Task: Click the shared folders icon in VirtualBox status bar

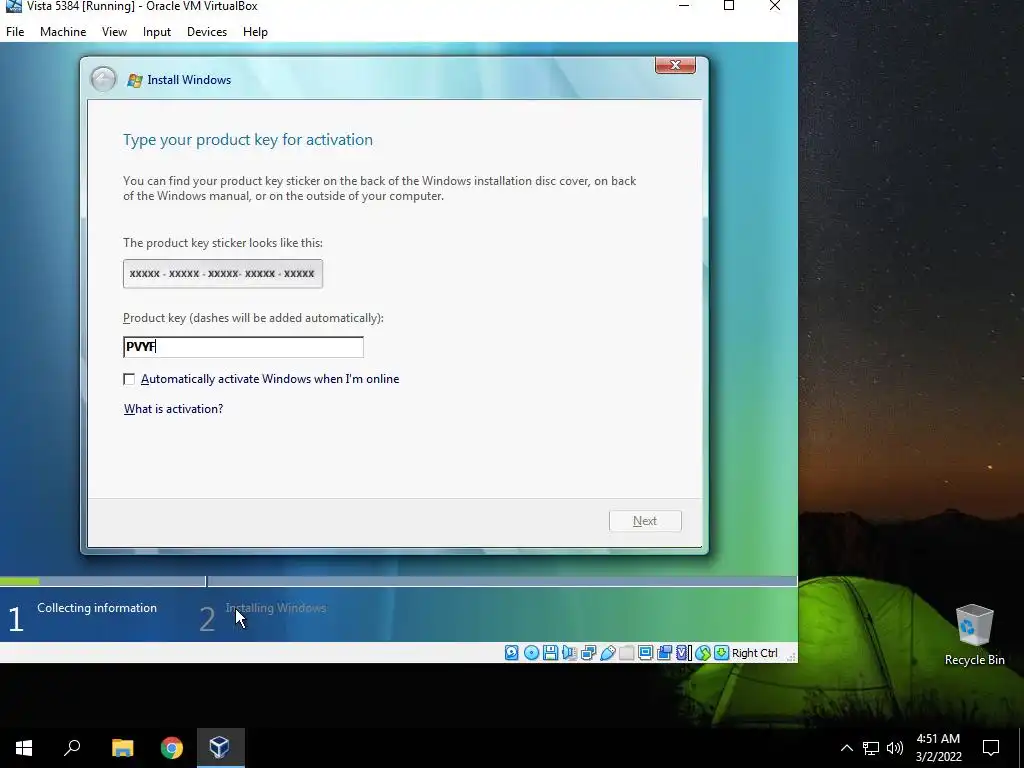Action: pos(626,652)
